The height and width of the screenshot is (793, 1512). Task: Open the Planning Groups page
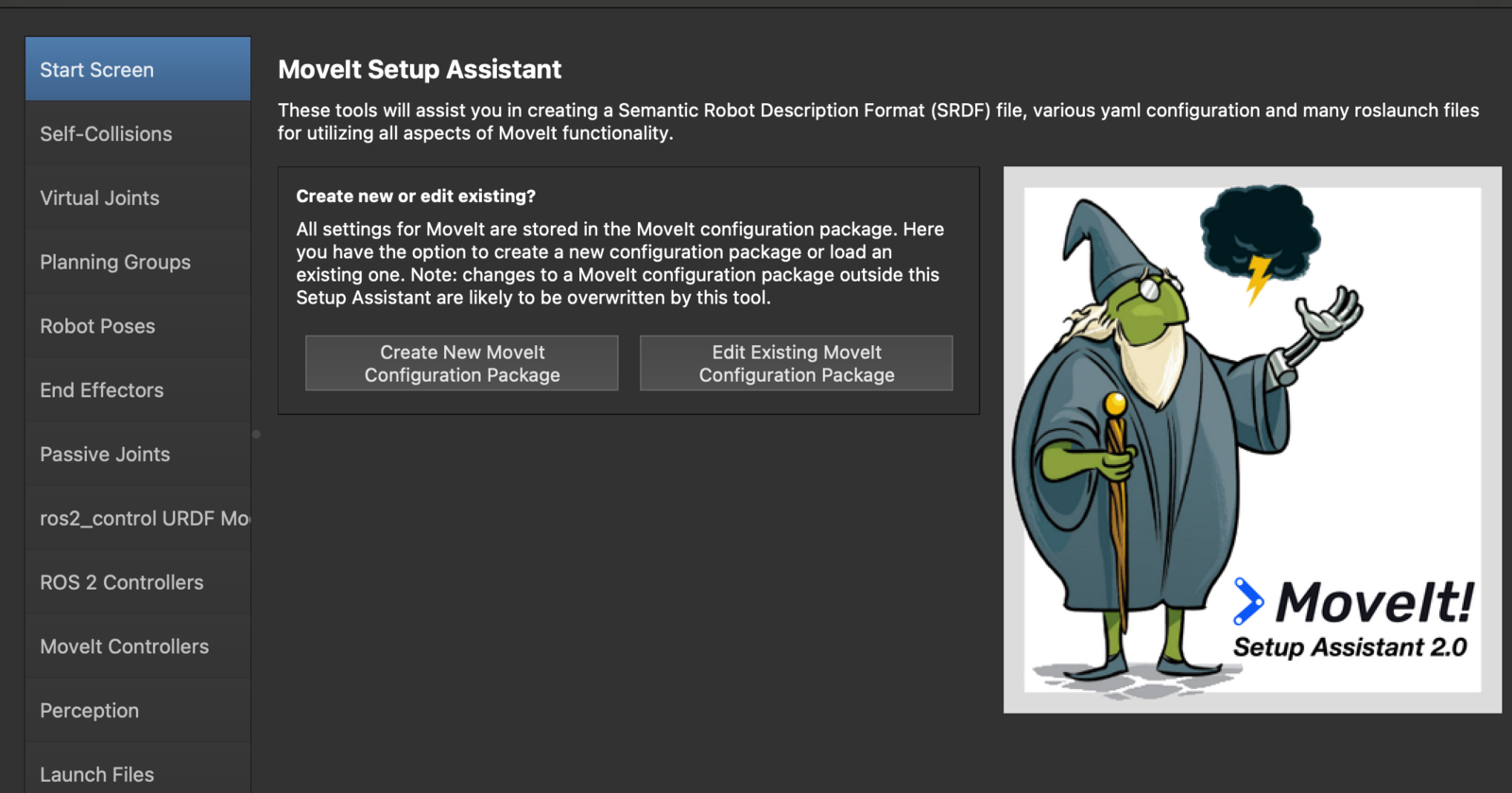point(138,262)
